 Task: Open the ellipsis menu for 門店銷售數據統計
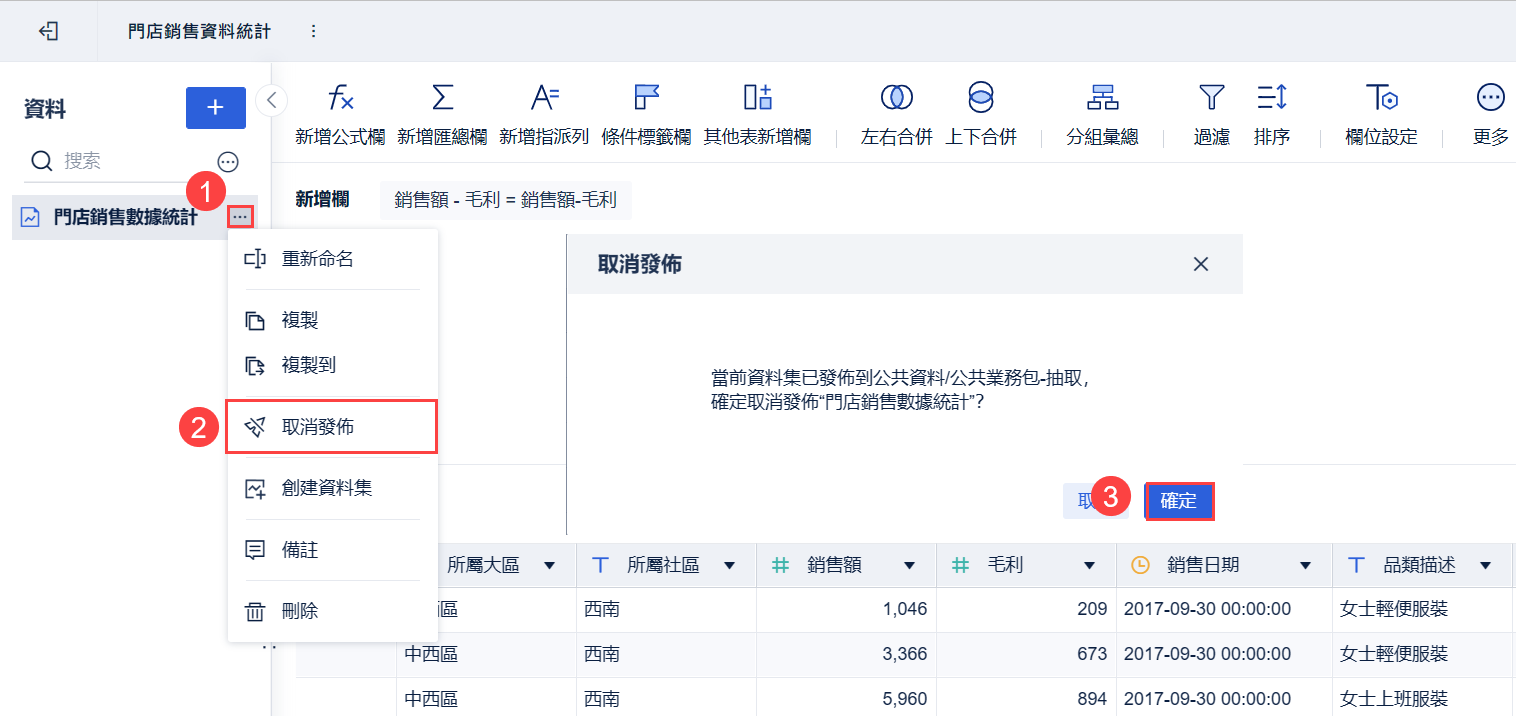pos(240,216)
